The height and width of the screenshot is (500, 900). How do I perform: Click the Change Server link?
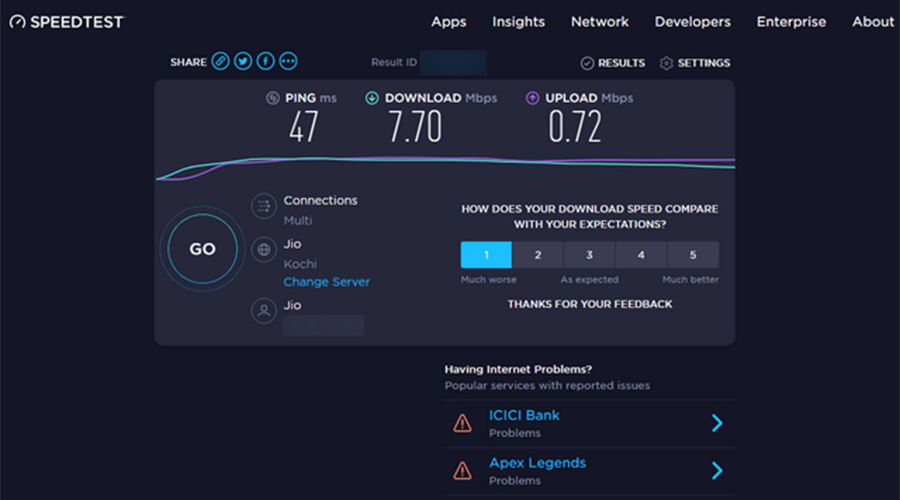click(326, 282)
